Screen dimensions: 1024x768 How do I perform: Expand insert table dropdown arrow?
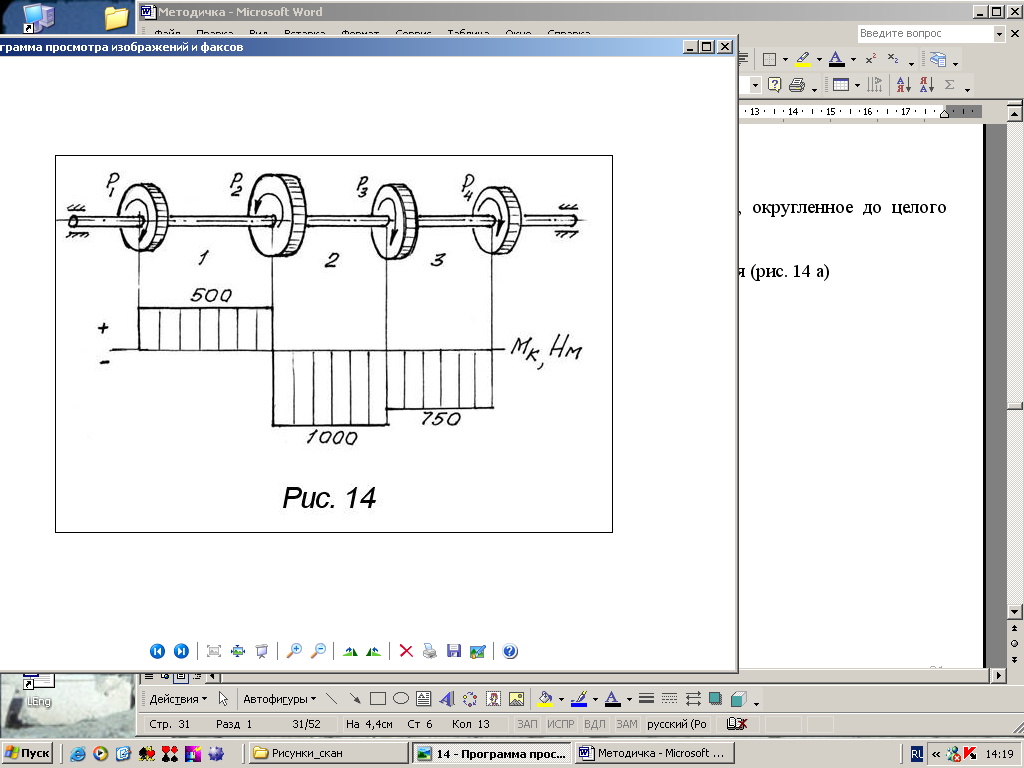tap(857, 85)
